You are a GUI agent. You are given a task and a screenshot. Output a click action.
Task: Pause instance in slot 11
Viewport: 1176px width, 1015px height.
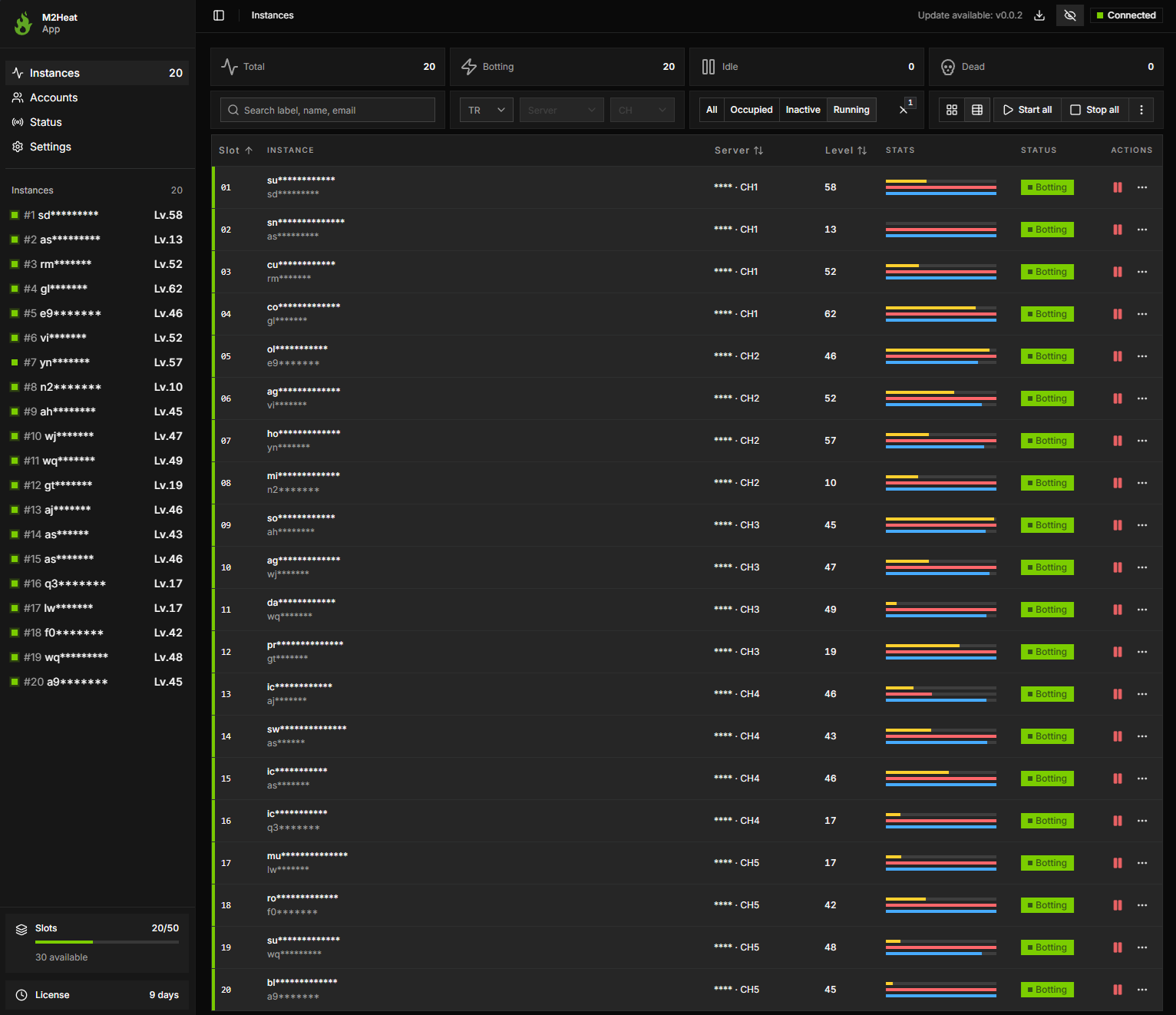tap(1118, 610)
